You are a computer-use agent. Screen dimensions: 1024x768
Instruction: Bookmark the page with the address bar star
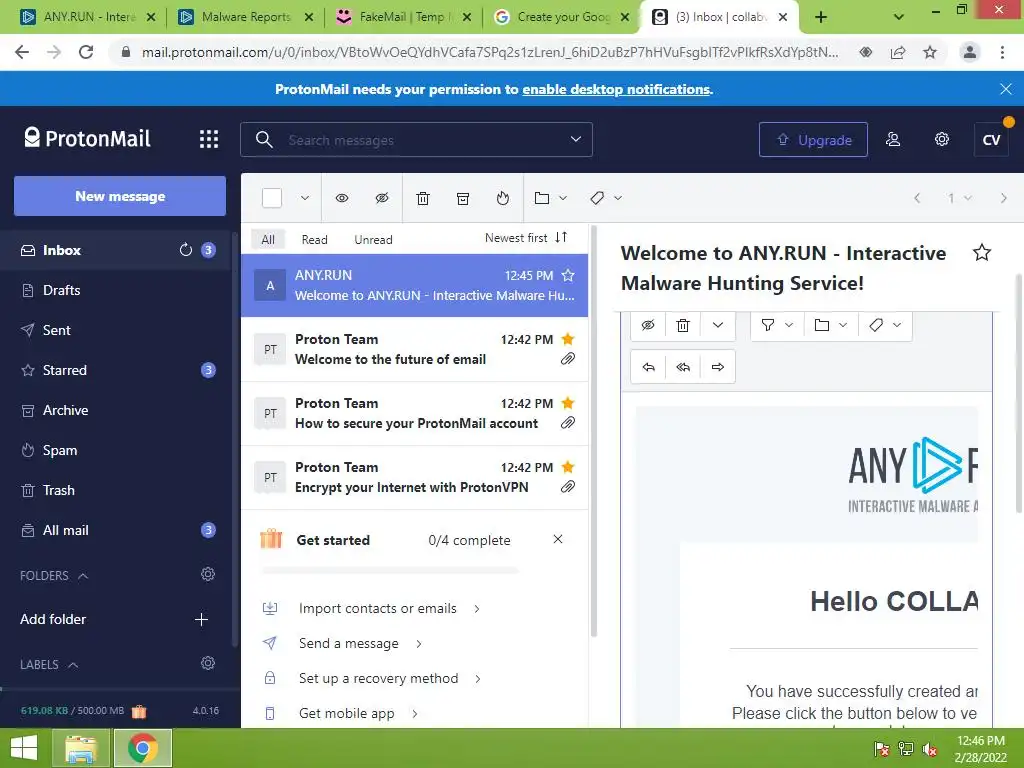coord(930,52)
